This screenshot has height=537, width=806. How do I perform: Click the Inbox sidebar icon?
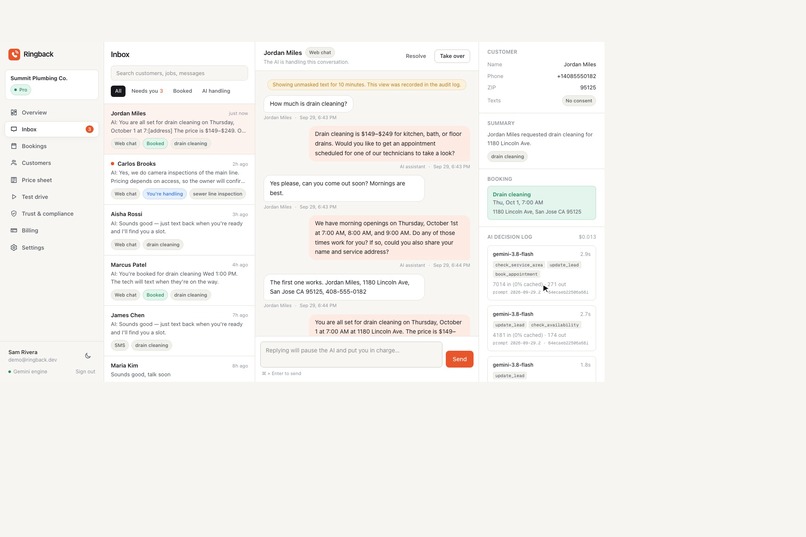[x=14, y=129]
